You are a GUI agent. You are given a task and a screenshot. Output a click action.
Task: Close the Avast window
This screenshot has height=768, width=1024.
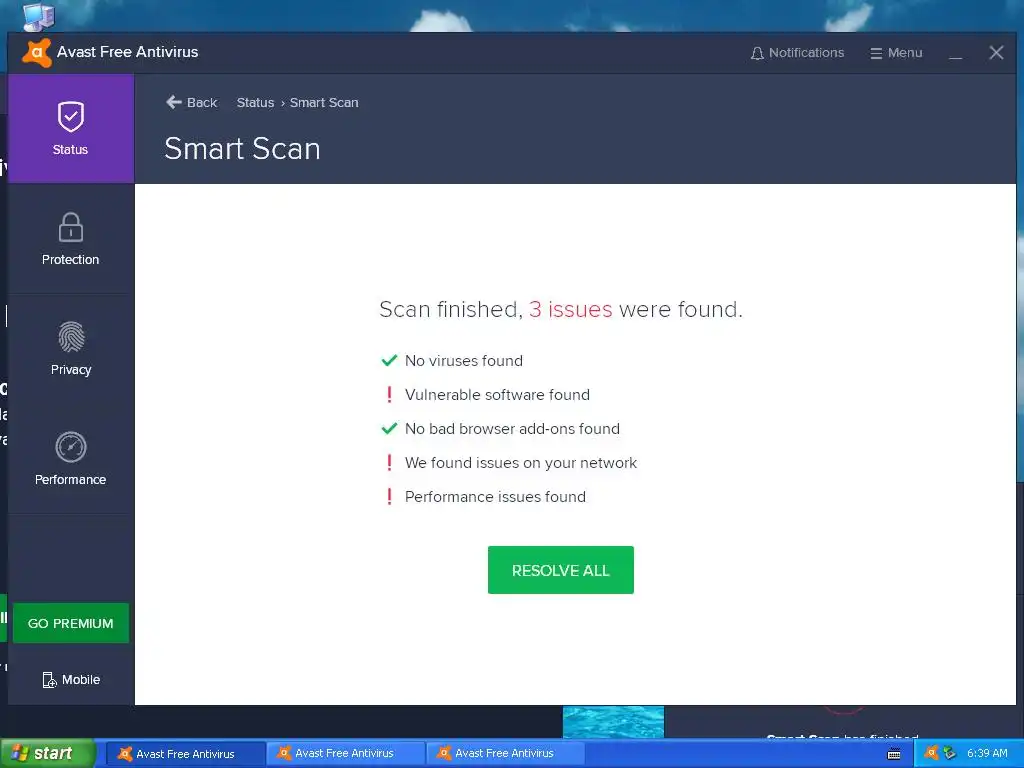(996, 53)
